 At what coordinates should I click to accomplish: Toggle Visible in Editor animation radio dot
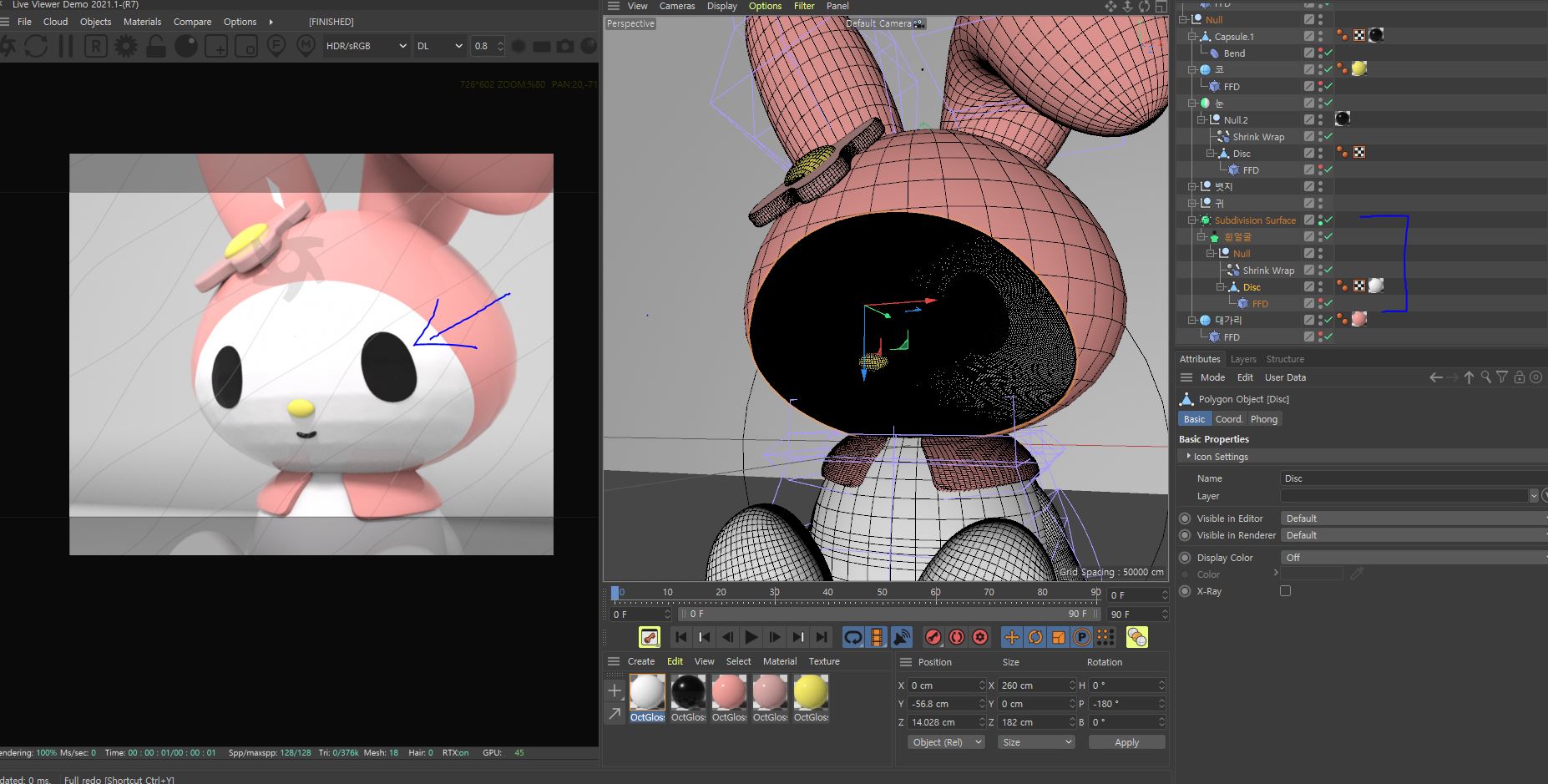click(1185, 518)
